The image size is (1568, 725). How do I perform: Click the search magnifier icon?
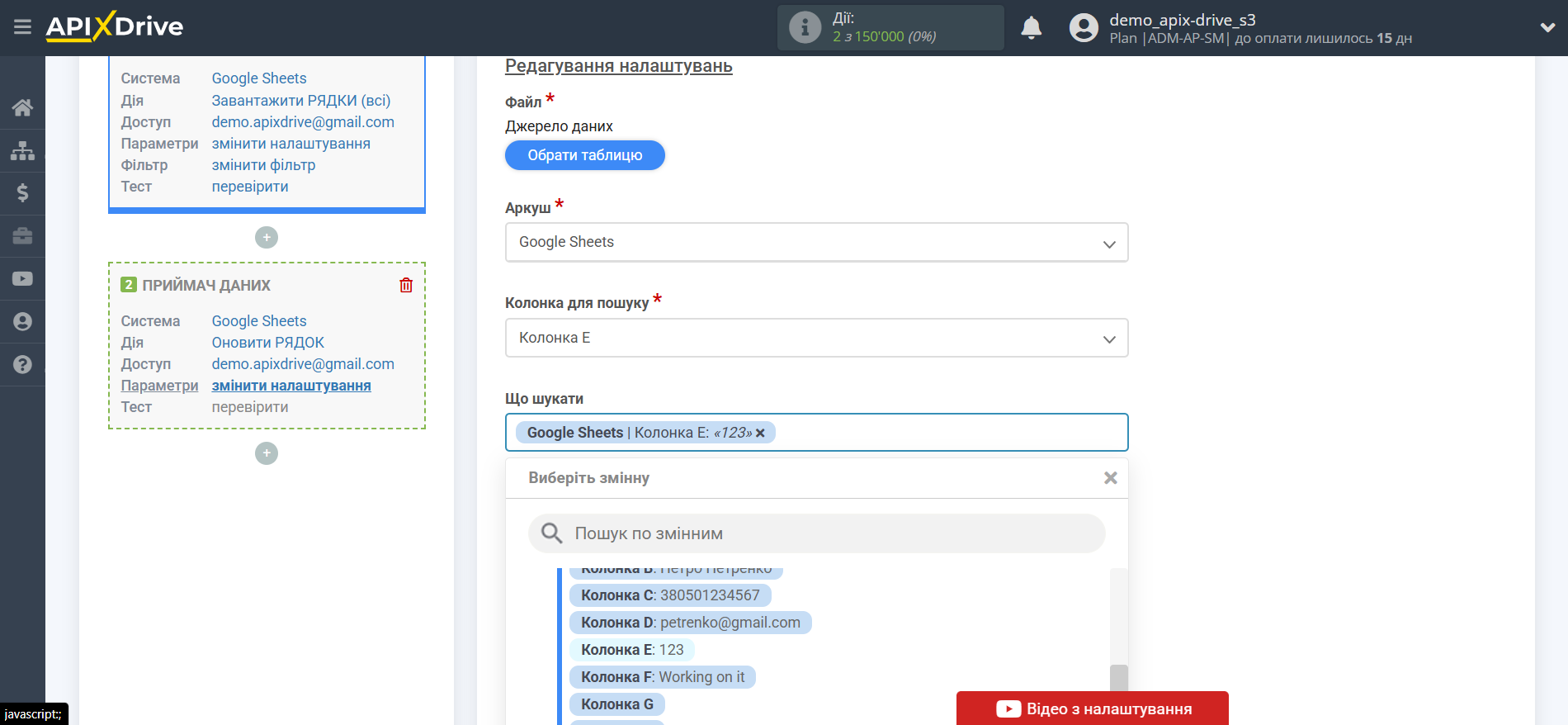click(551, 533)
